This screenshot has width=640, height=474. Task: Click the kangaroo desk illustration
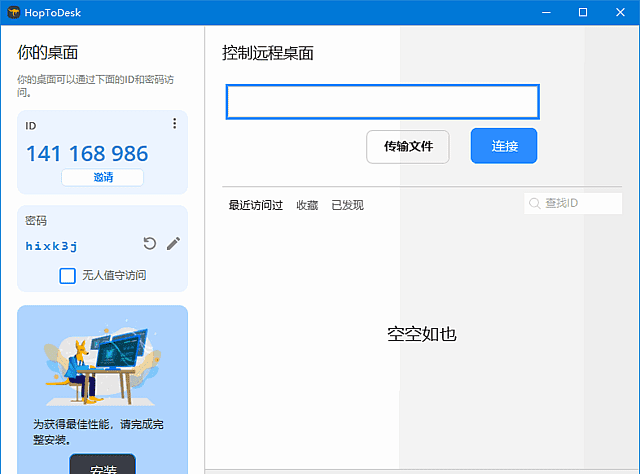point(102,363)
